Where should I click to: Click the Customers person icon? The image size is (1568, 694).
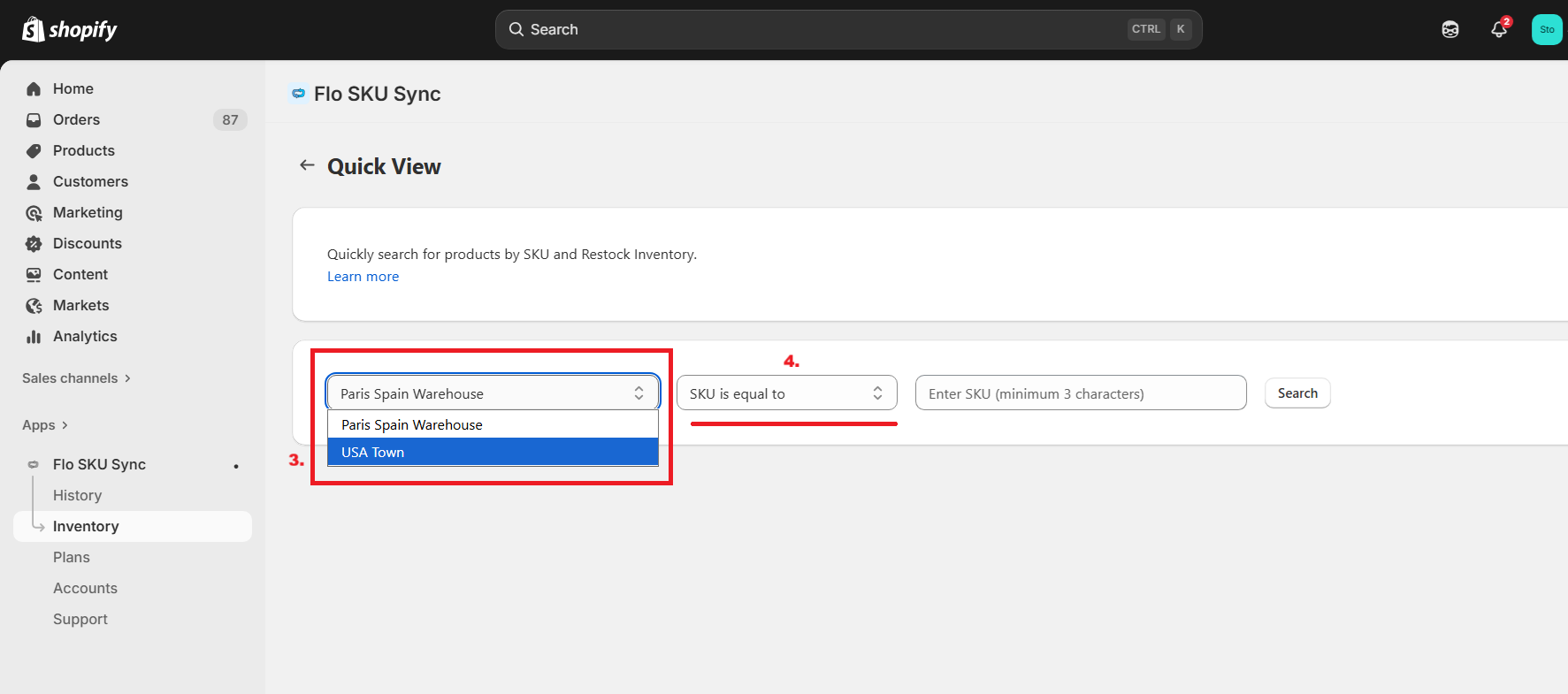click(34, 181)
